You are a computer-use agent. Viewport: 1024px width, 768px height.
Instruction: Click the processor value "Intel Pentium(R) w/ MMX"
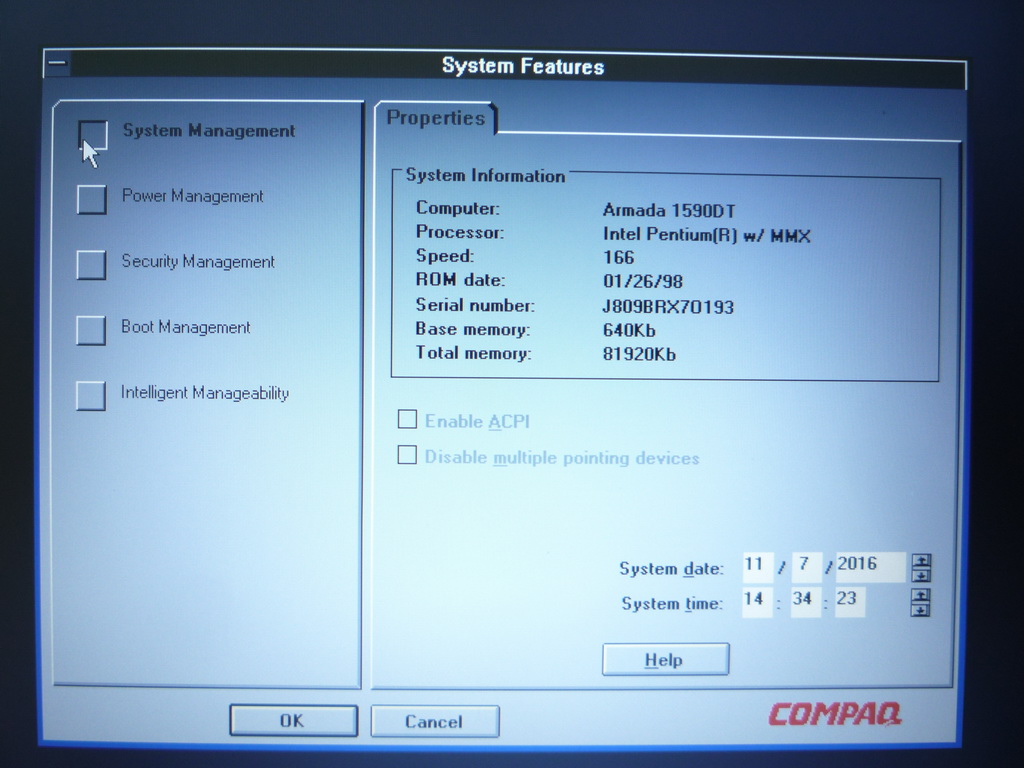point(707,235)
